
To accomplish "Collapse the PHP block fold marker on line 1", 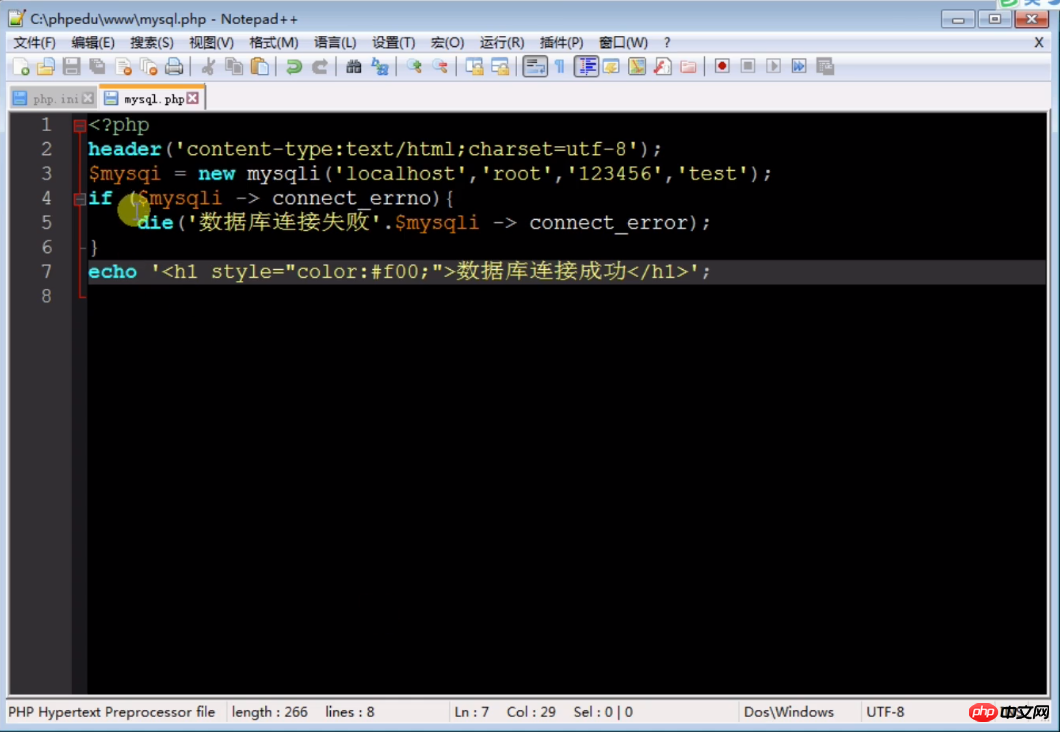I will coord(79,126).
